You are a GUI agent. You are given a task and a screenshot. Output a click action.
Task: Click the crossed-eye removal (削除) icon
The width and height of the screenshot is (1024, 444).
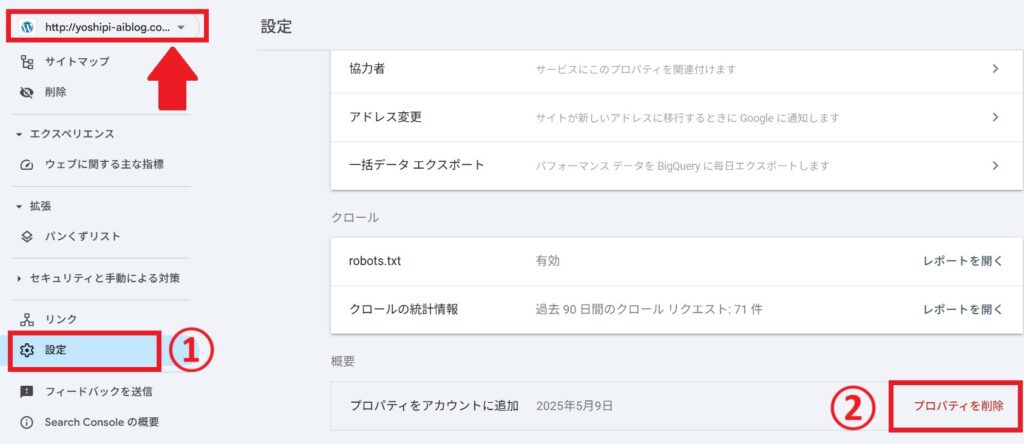(27, 93)
